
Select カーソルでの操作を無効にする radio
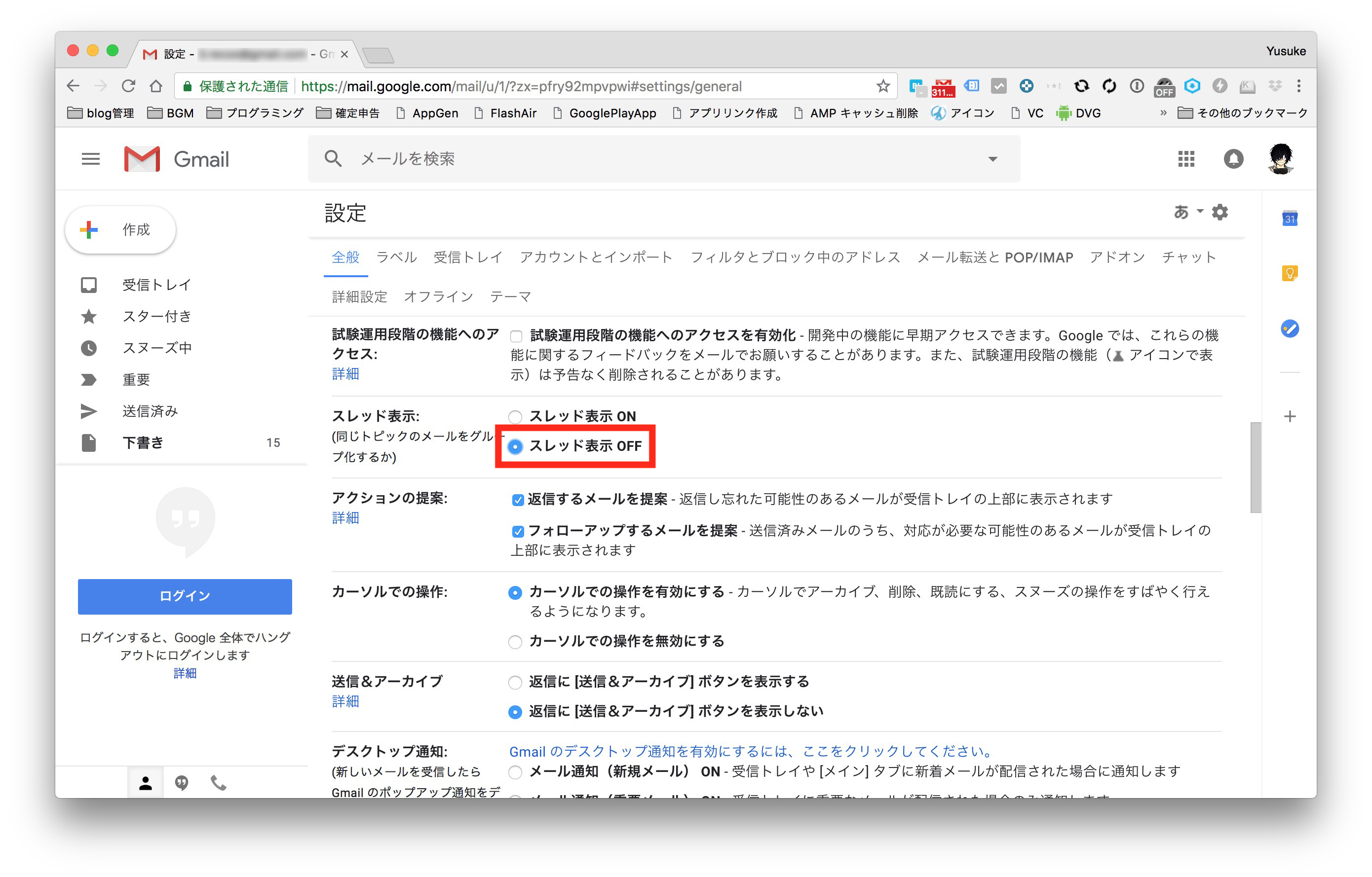click(x=515, y=642)
